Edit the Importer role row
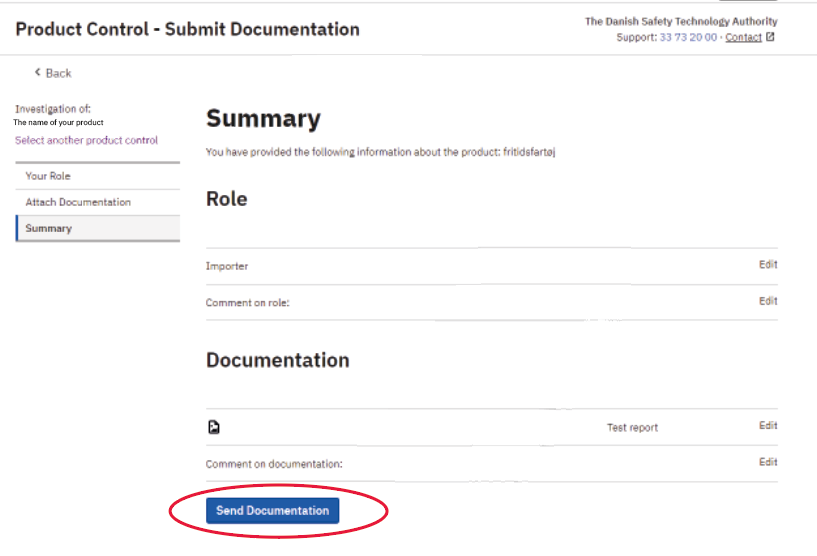This screenshot has width=817, height=556. (768, 265)
